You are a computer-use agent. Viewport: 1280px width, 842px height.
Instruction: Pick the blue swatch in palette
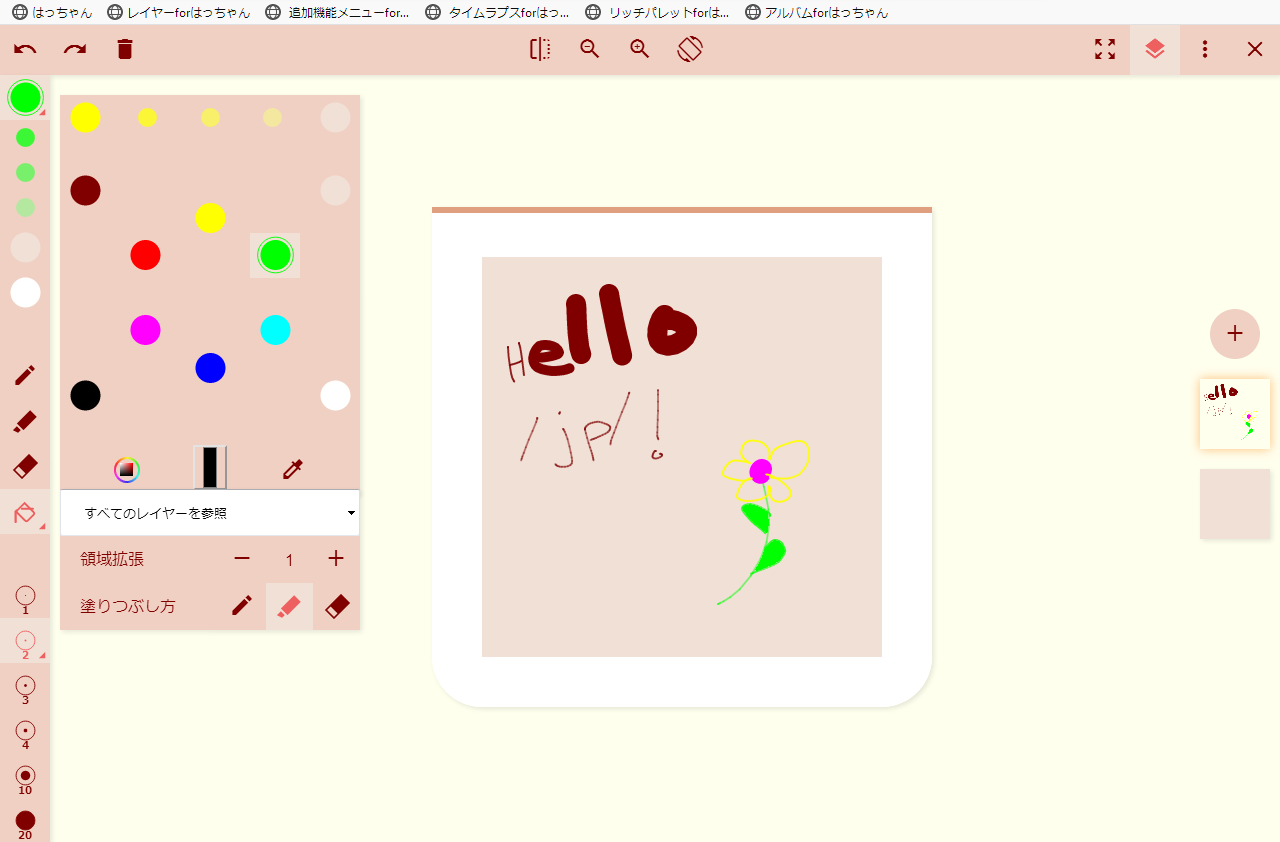(x=210, y=368)
